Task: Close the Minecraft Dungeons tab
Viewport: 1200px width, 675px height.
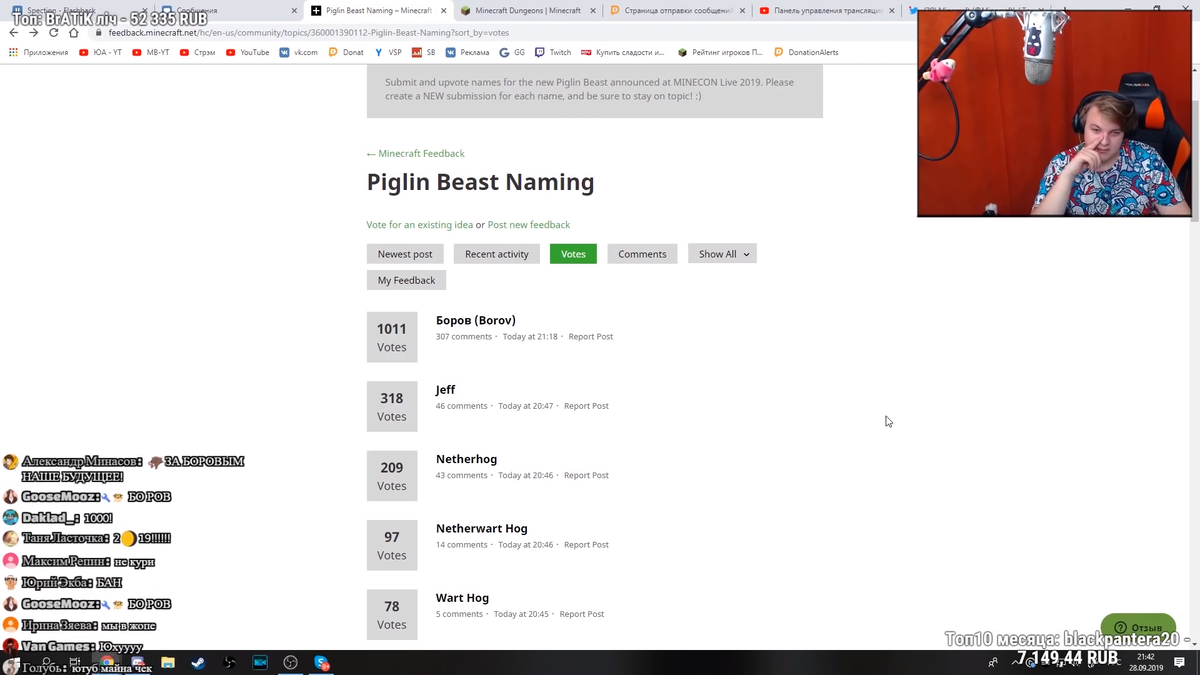Action: click(593, 11)
